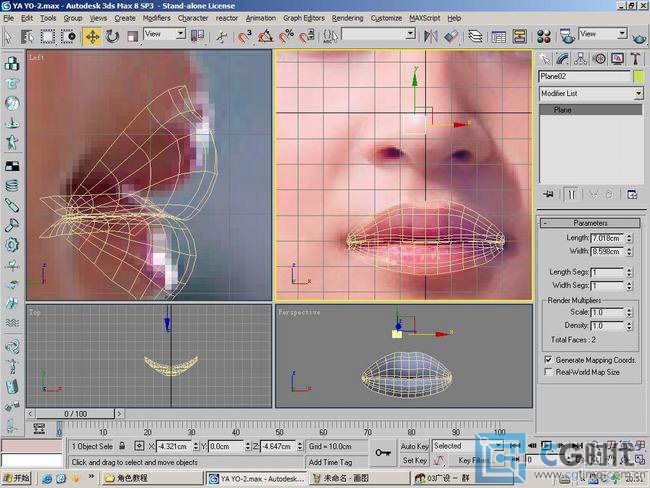Switch to Create command panel tab
The width and height of the screenshot is (650, 488).
point(545,59)
